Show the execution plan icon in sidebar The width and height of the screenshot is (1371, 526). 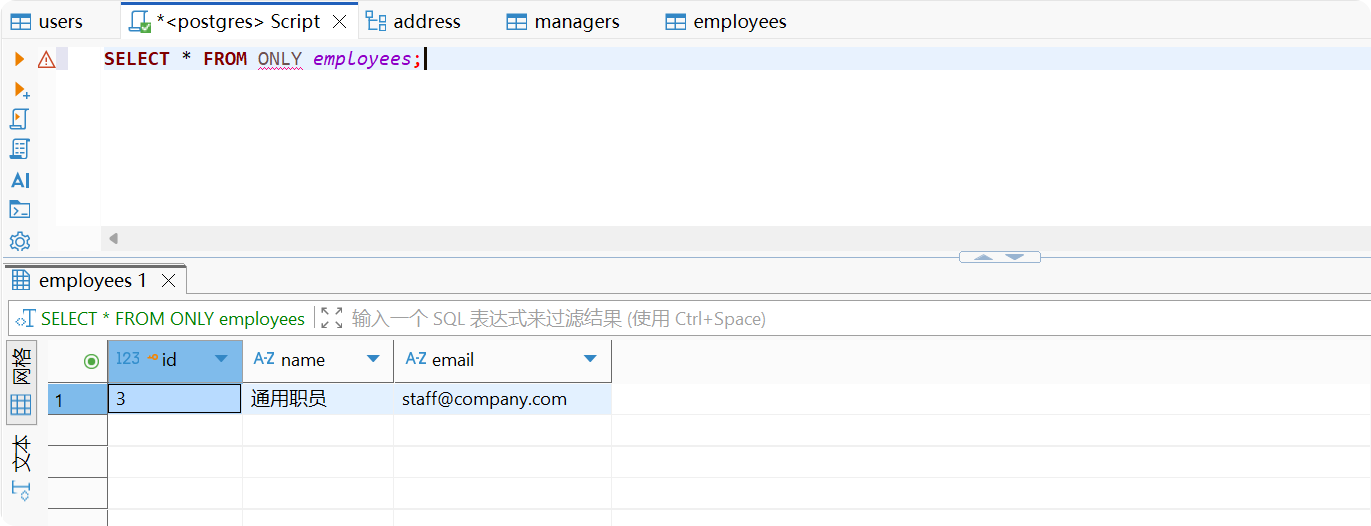[20, 149]
